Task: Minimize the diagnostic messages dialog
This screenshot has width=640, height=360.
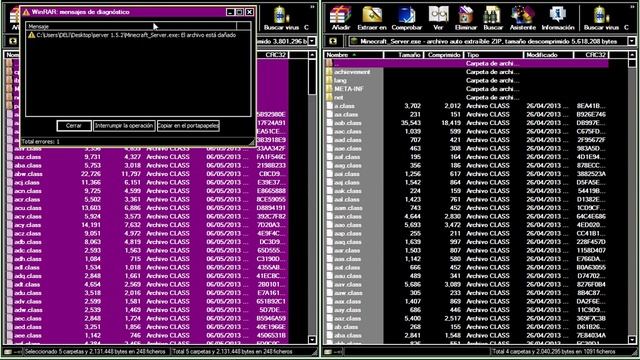Action: [230, 12]
